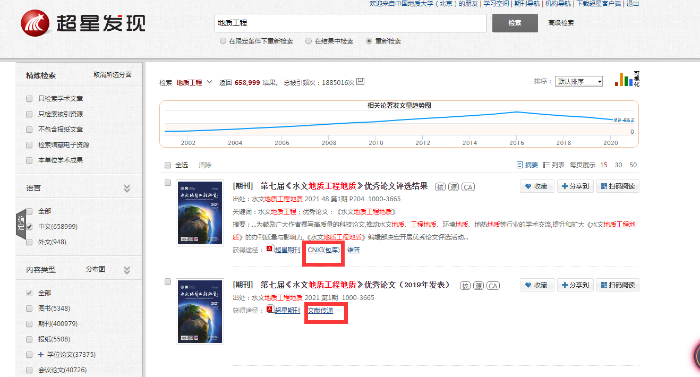Click the citation count export icon
Screen dimensions: 700x377
360,81
